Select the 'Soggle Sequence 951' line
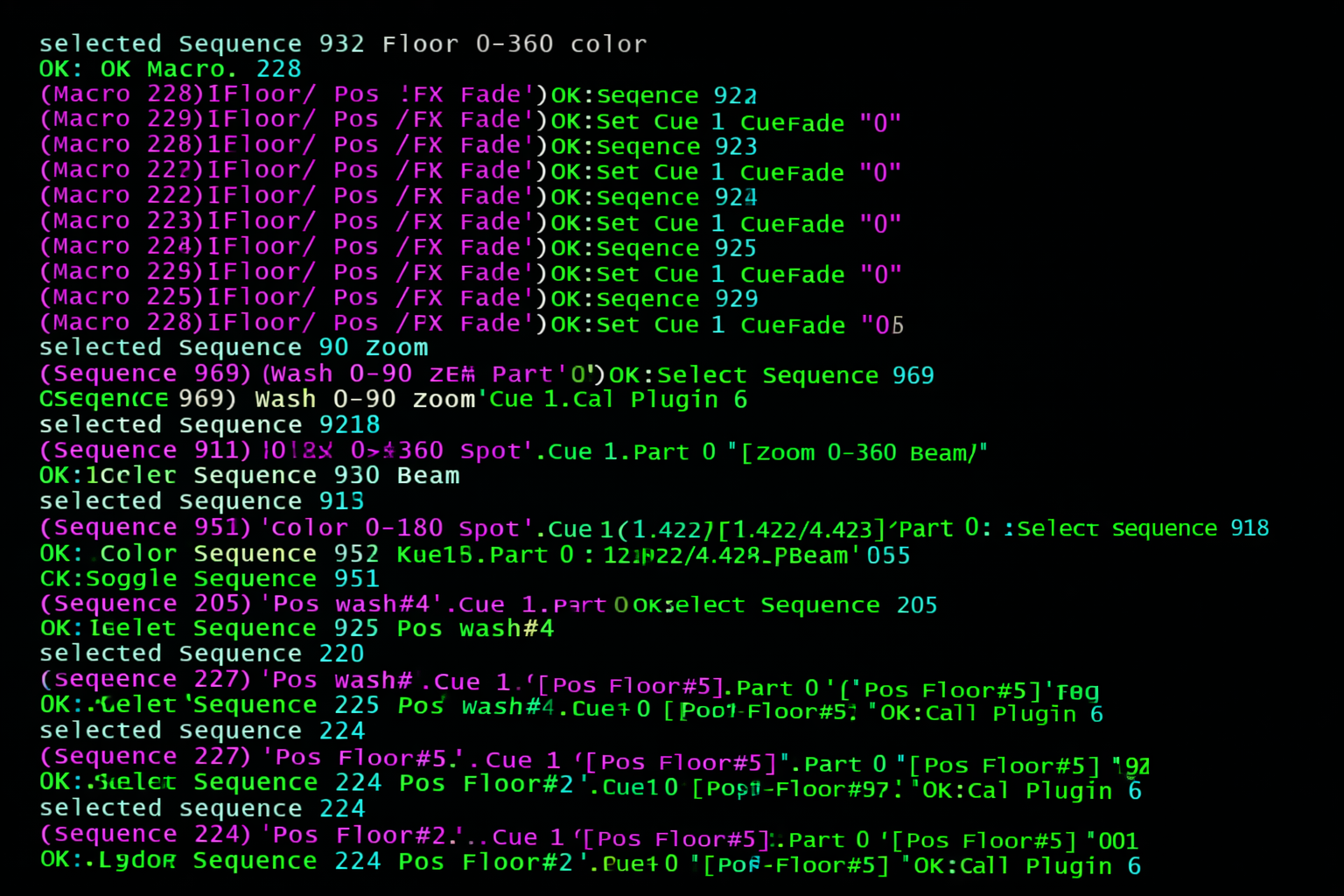The image size is (1344, 896). [210, 578]
